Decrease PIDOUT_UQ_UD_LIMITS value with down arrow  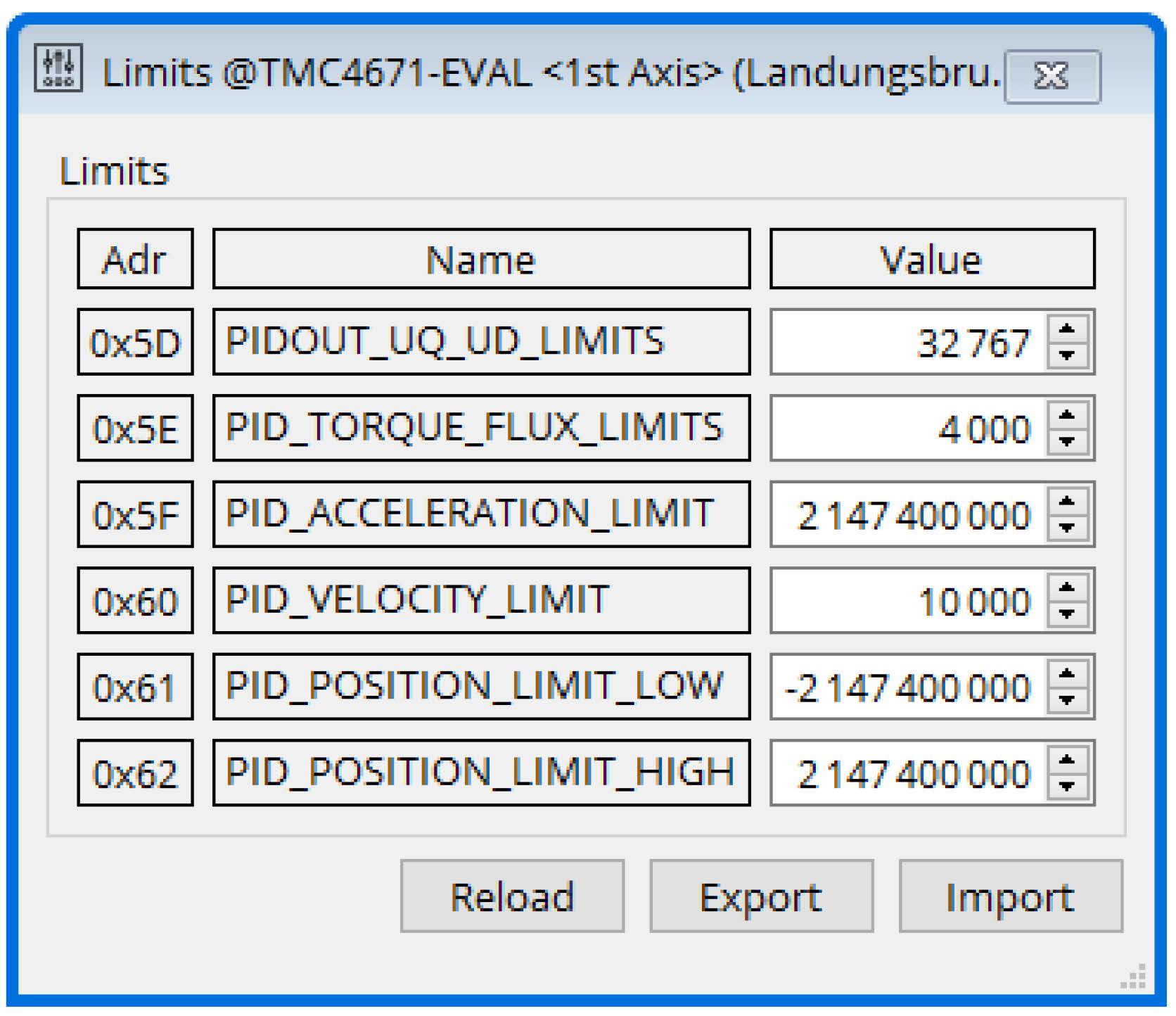pos(1067,355)
